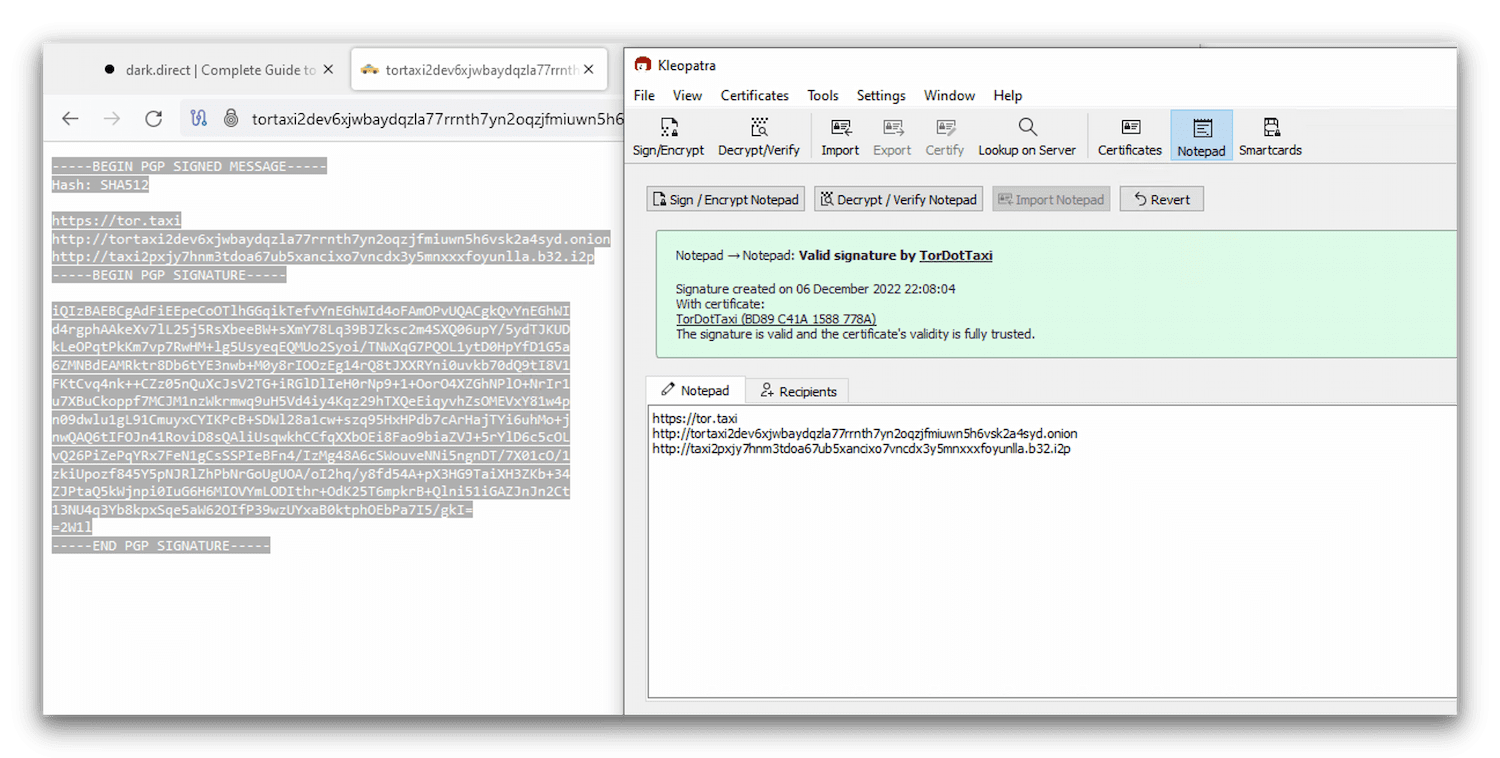Go back in the browser
This screenshot has width=1500, height=758.
tap(70, 118)
